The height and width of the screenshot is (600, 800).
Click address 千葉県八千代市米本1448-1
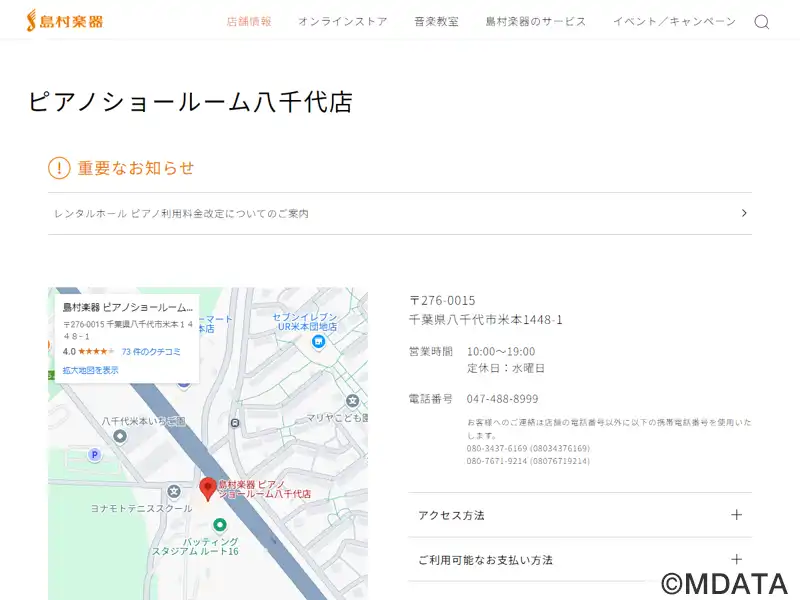[x=485, y=320]
